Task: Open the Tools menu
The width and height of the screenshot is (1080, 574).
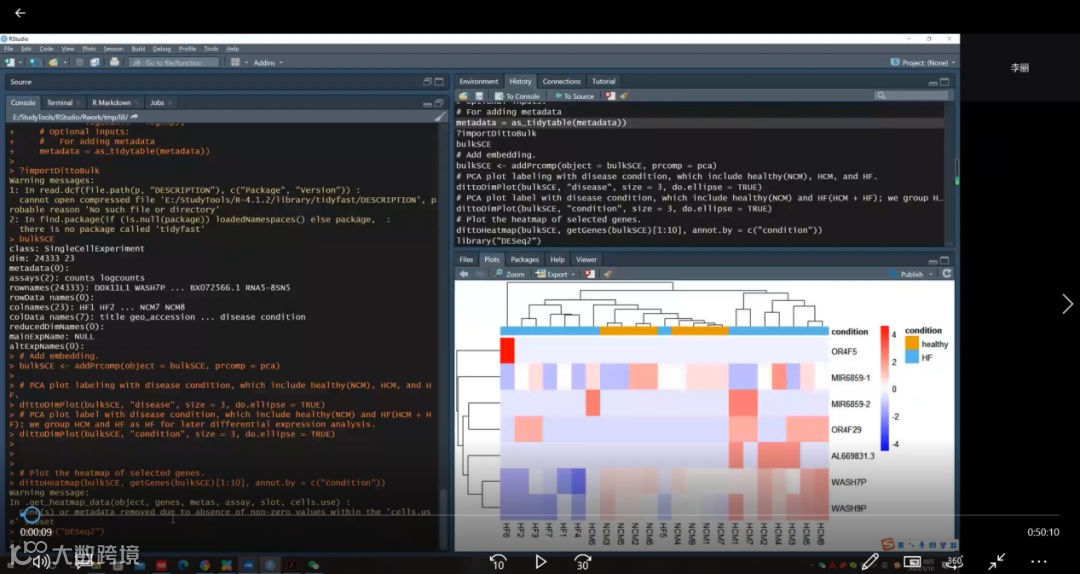Action: [x=211, y=49]
